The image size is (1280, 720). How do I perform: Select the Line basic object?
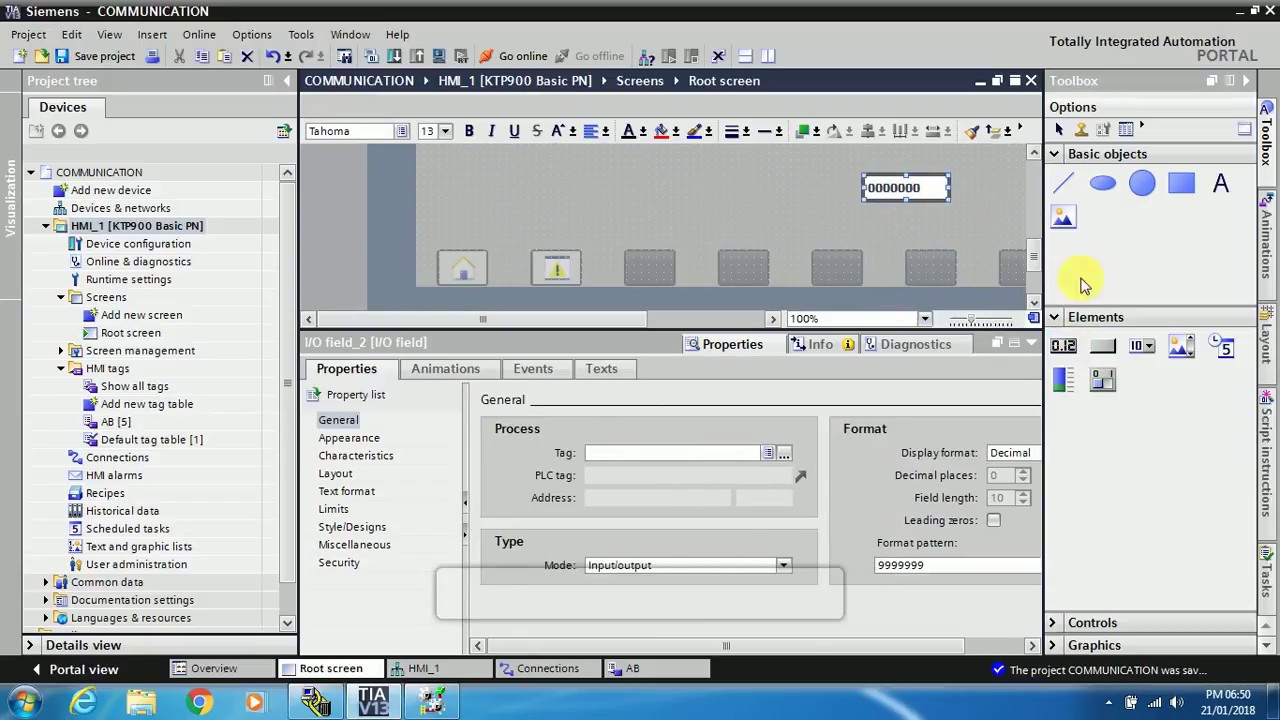(1063, 183)
